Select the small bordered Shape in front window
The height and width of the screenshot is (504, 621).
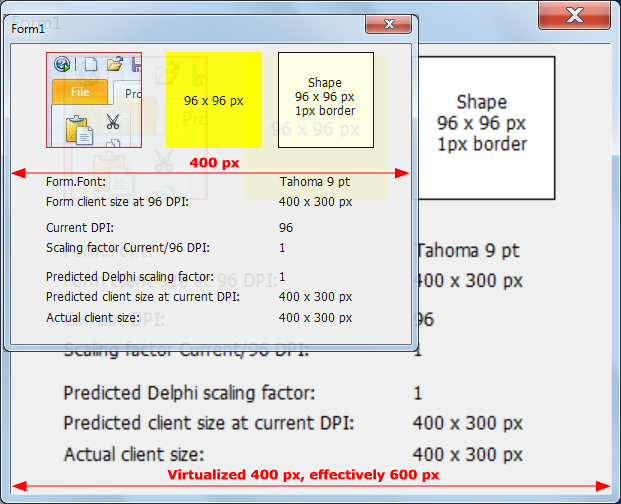pos(326,100)
